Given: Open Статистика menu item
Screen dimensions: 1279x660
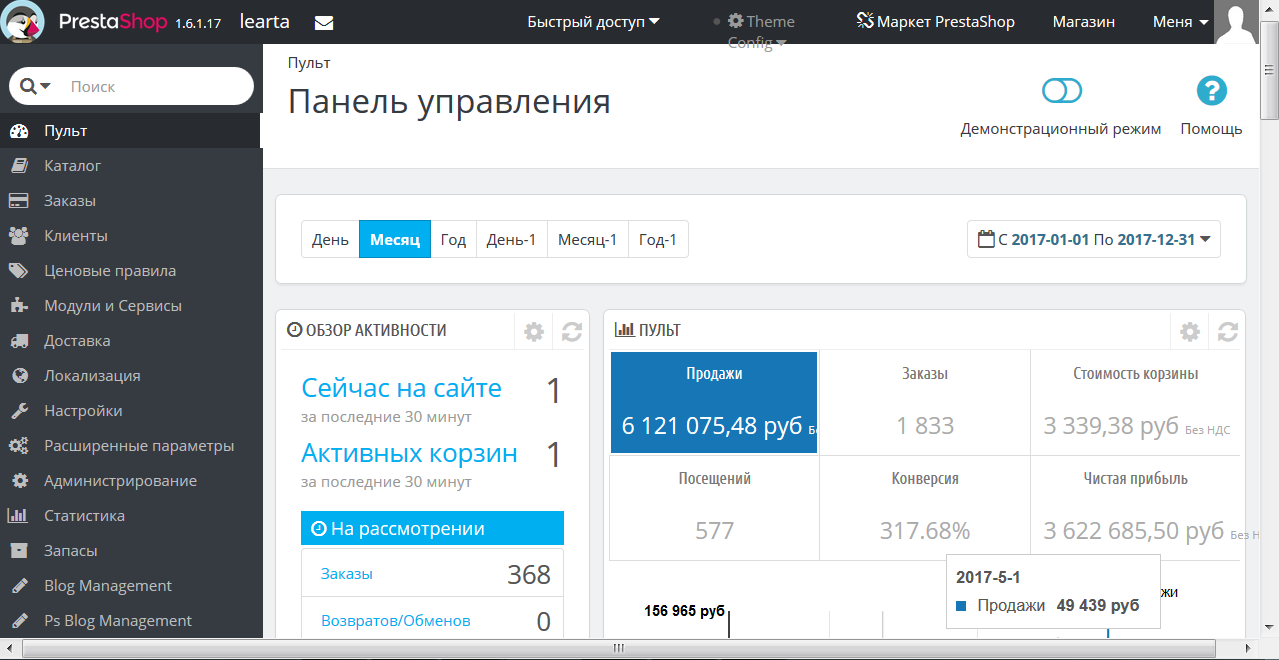Looking at the screenshot, I should pyautogui.click(x=131, y=516).
